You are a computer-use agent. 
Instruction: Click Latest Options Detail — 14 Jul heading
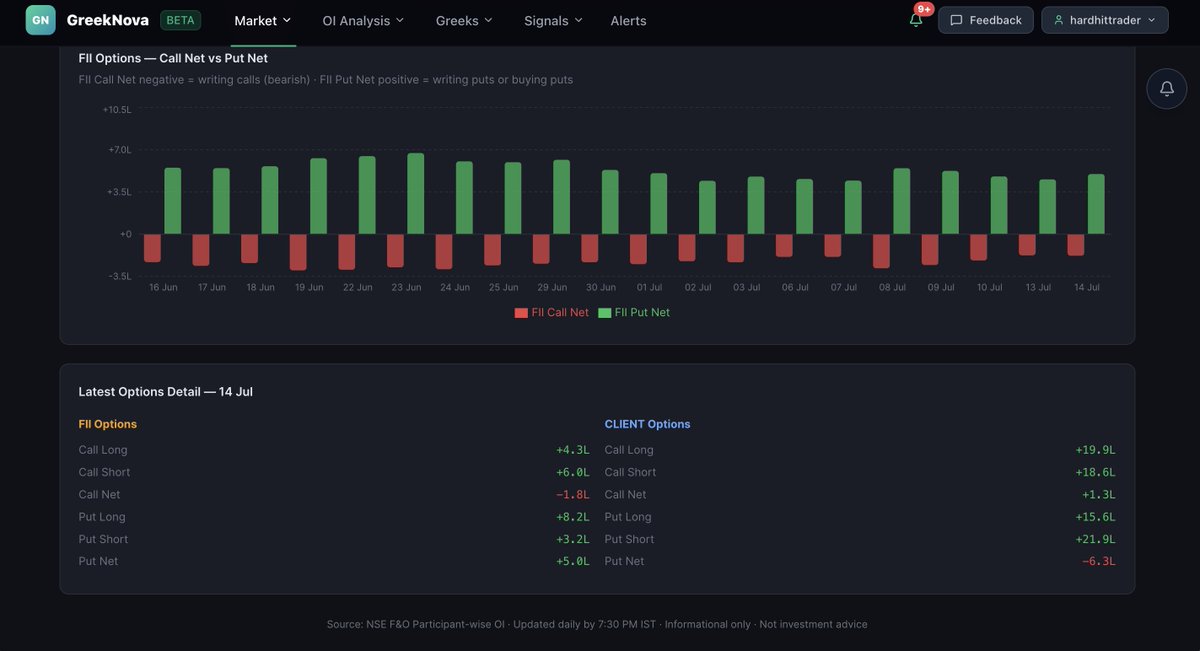[166, 392]
